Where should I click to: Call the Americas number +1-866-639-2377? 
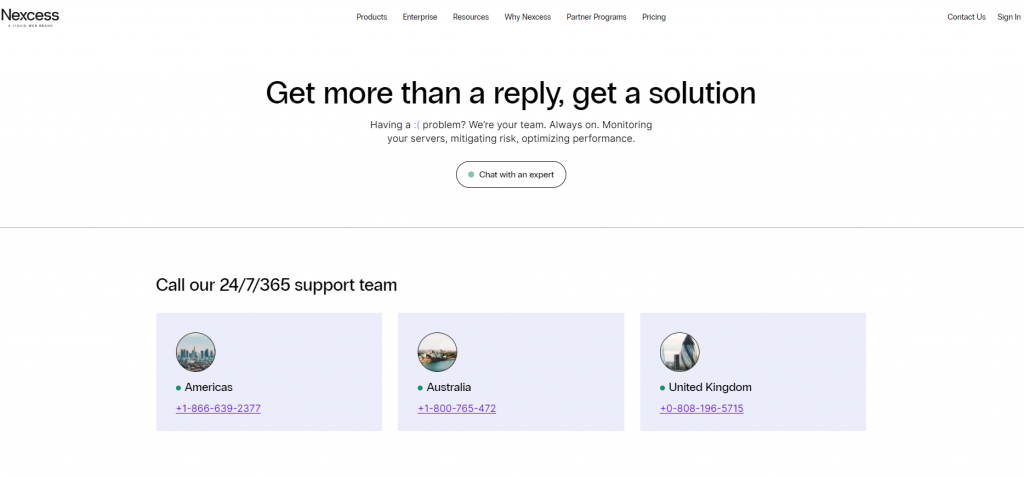tap(218, 409)
